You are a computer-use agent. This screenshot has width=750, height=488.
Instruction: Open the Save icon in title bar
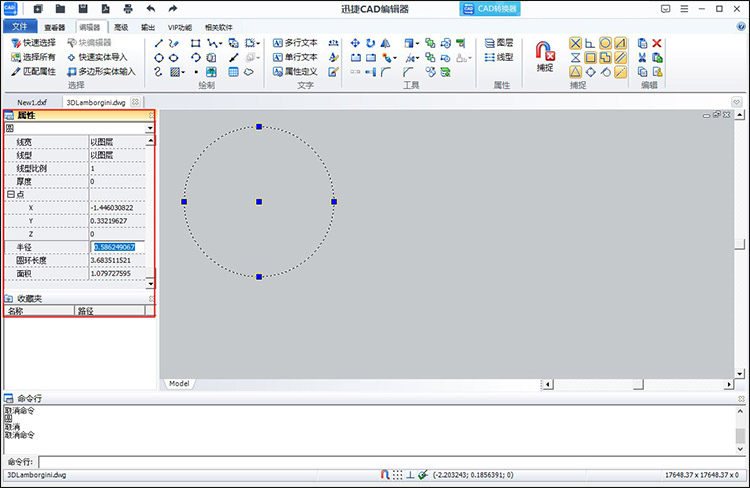[83, 8]
